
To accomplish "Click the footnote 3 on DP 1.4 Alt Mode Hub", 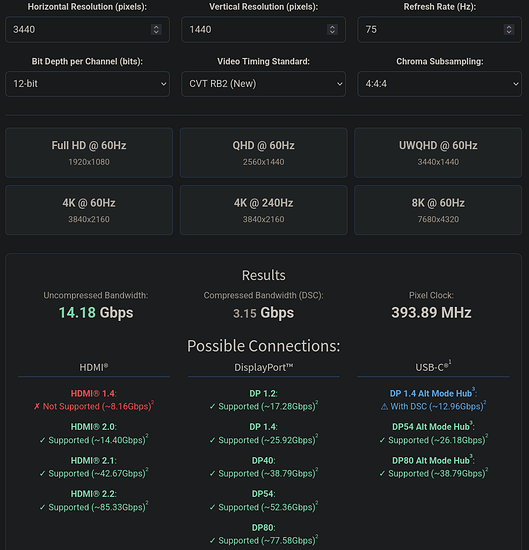I will coord(473,389).
